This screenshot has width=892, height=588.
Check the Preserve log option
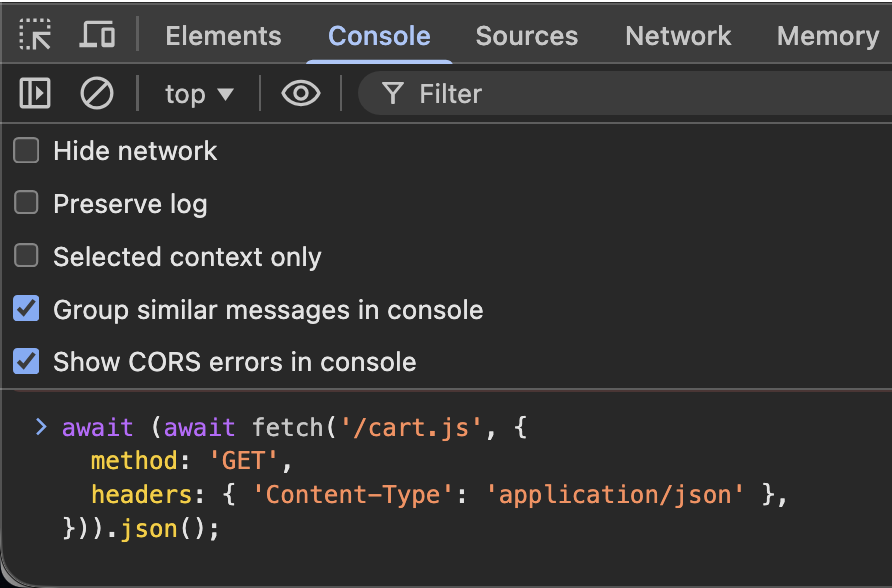[x=26, y=204]
